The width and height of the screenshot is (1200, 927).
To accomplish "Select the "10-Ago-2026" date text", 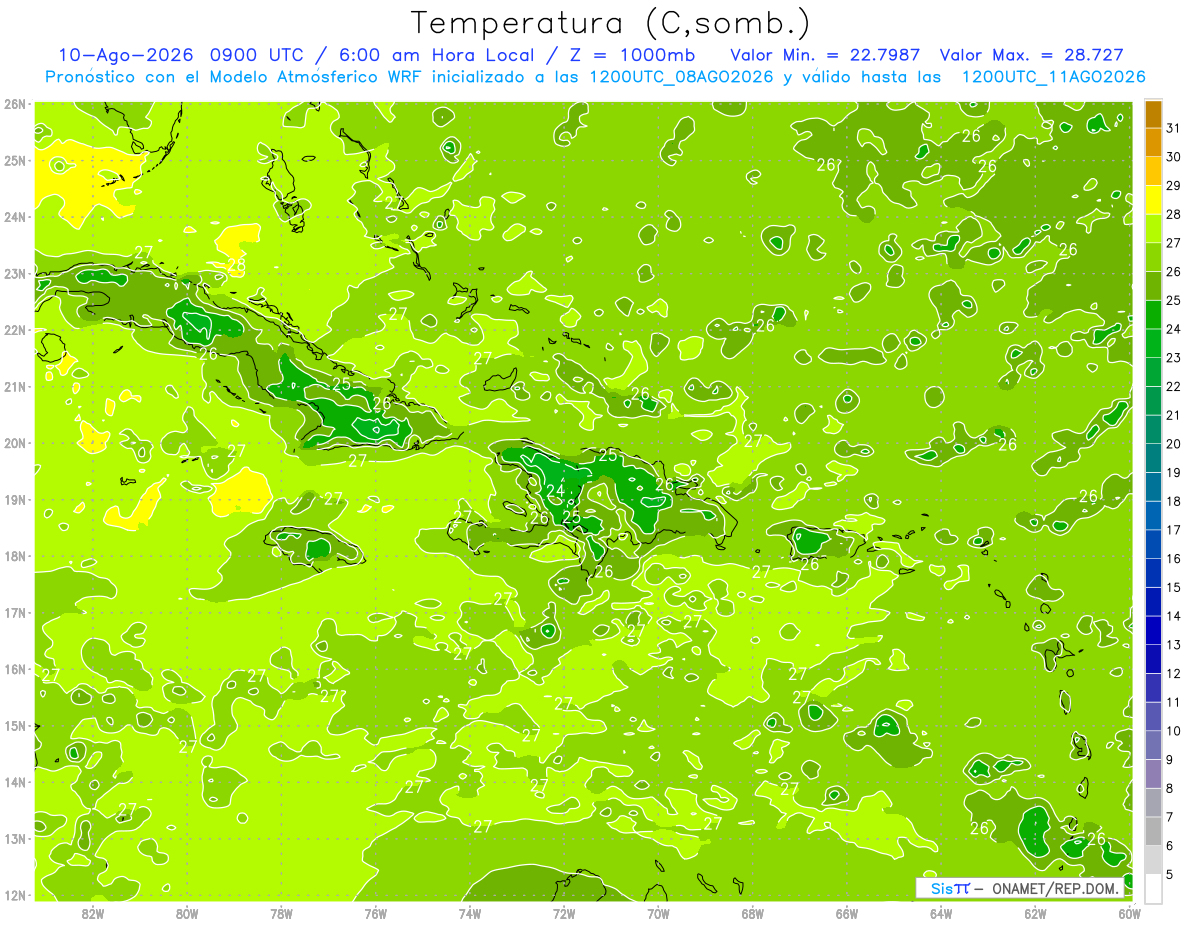I will pos(127,55).
